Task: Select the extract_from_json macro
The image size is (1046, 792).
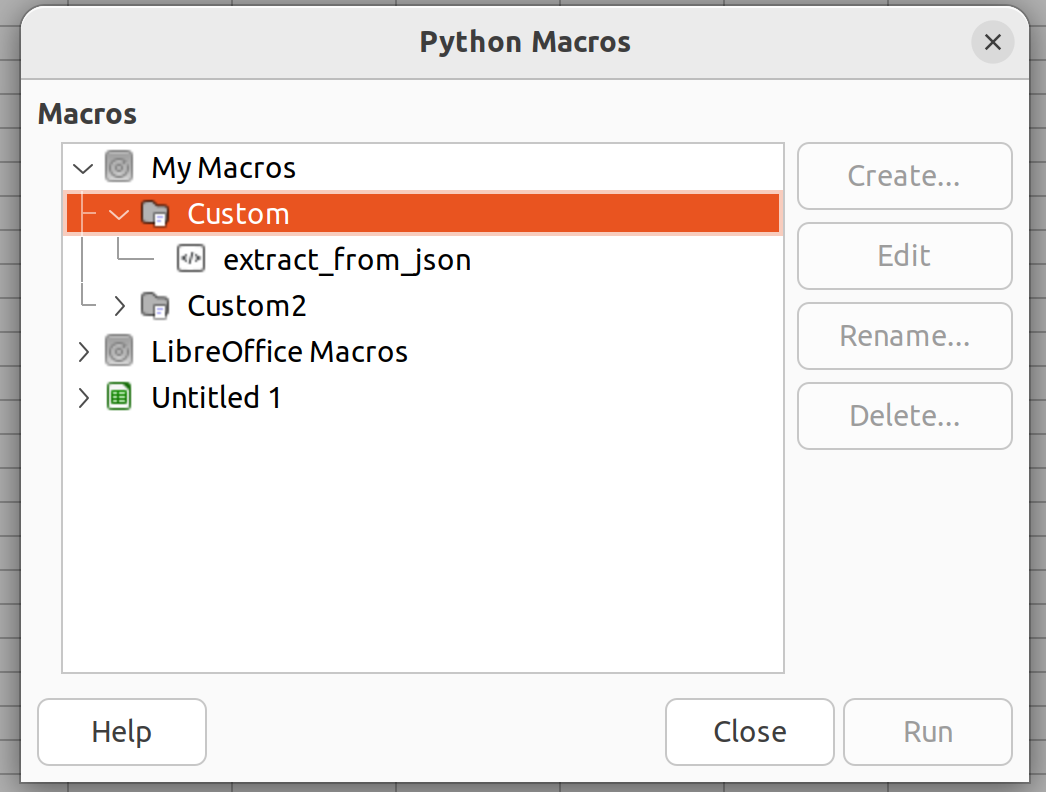Action: 347,260
